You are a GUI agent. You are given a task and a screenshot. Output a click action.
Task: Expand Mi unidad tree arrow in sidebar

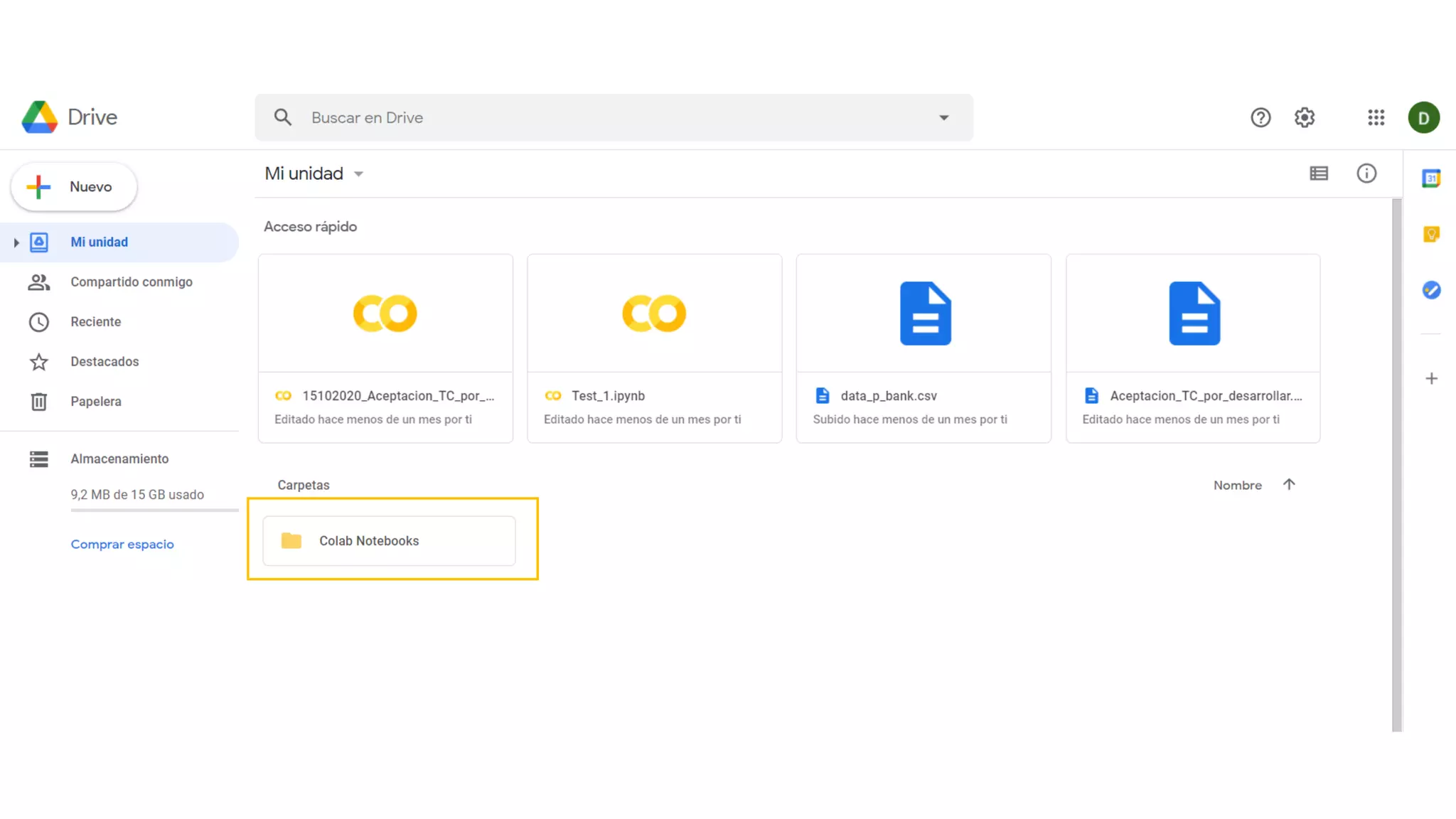16,242
